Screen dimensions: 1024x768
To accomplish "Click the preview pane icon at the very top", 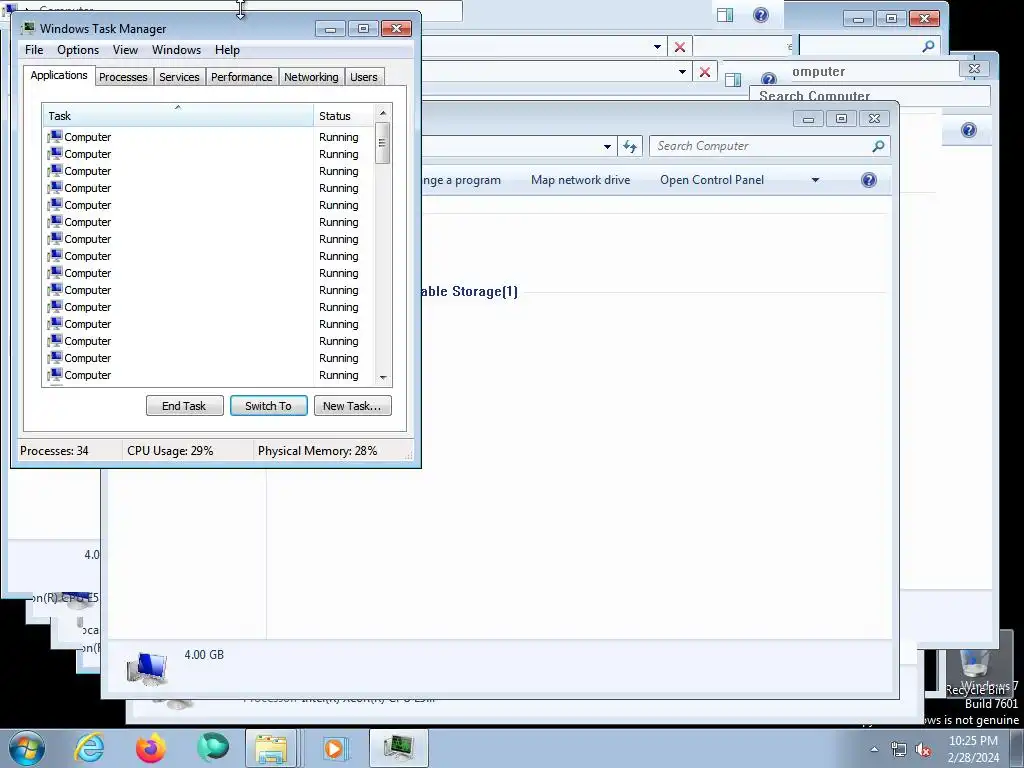I will tap(725, 15).
